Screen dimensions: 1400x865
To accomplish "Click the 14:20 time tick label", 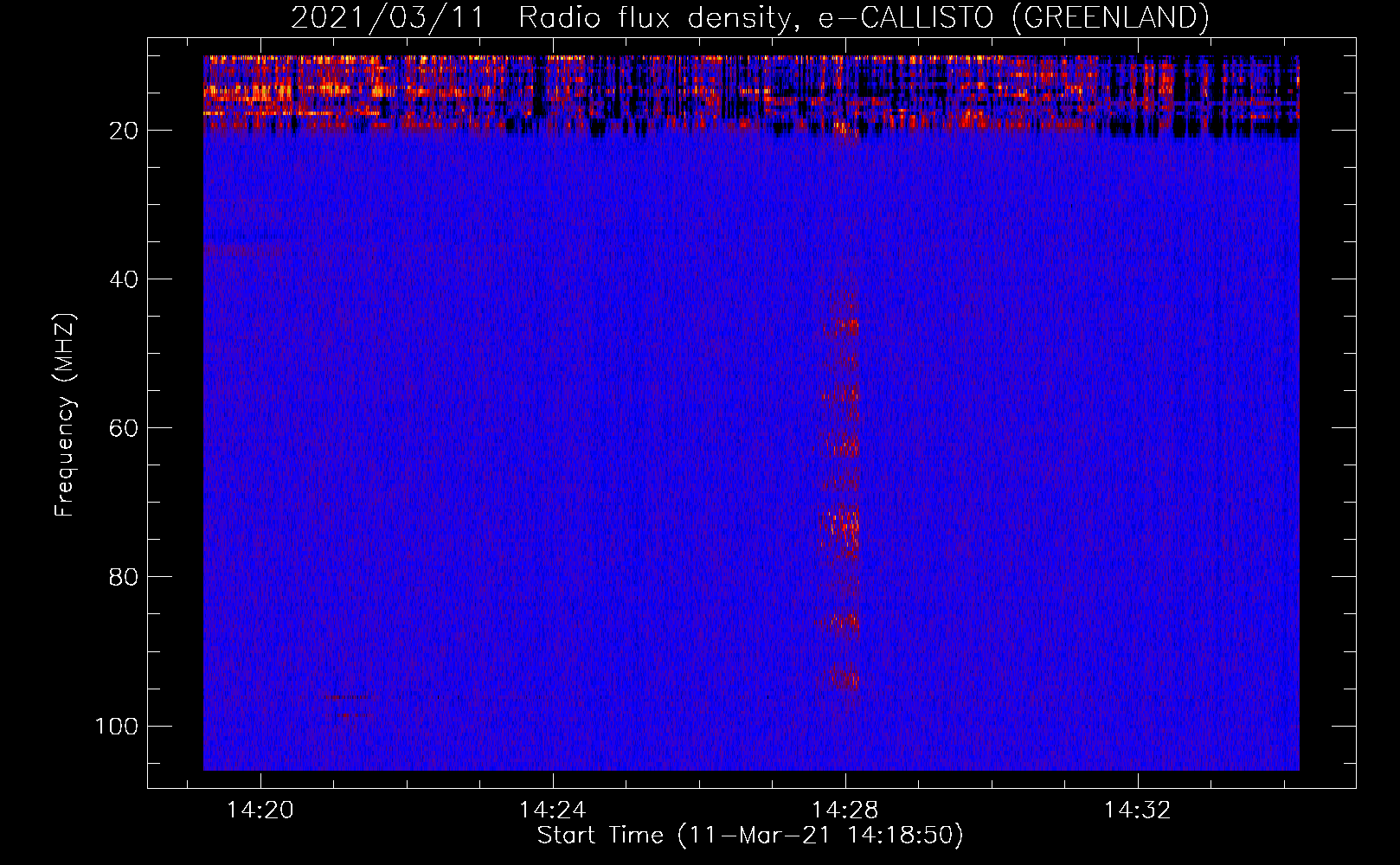I will coord(260,811).
